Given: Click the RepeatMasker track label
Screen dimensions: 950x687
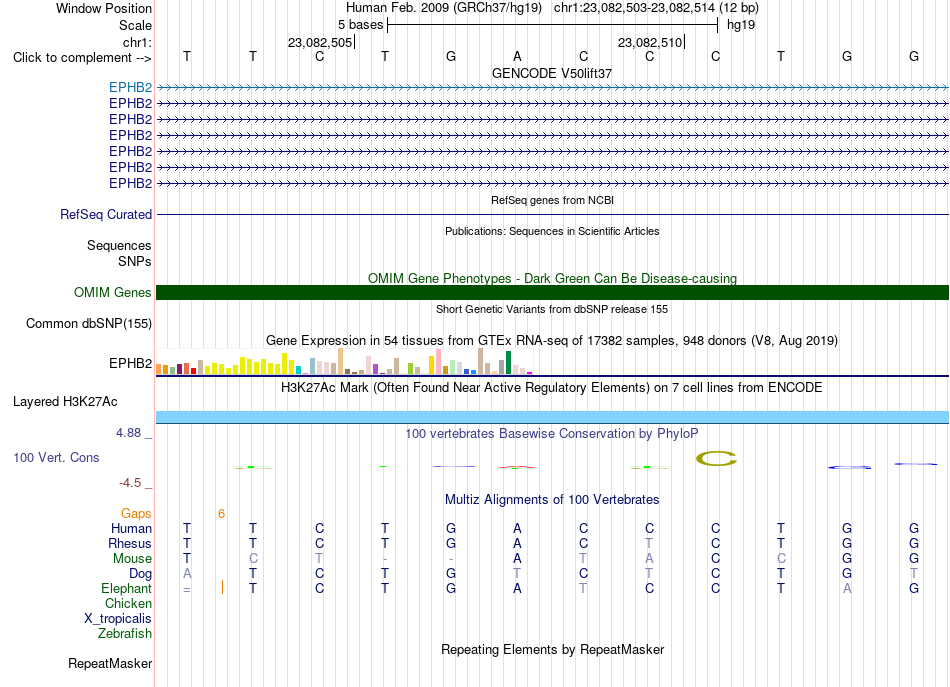Looking at the screenshot, I should pos(110,664).
